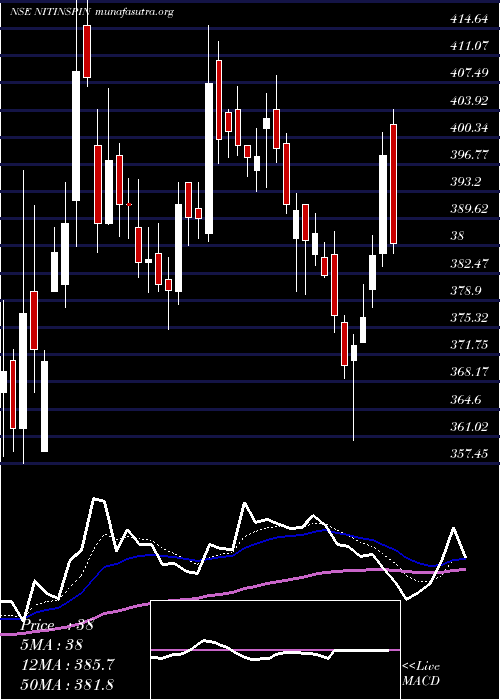
Task: Select the 378.9 price axis label
Action: click(465, 291)
